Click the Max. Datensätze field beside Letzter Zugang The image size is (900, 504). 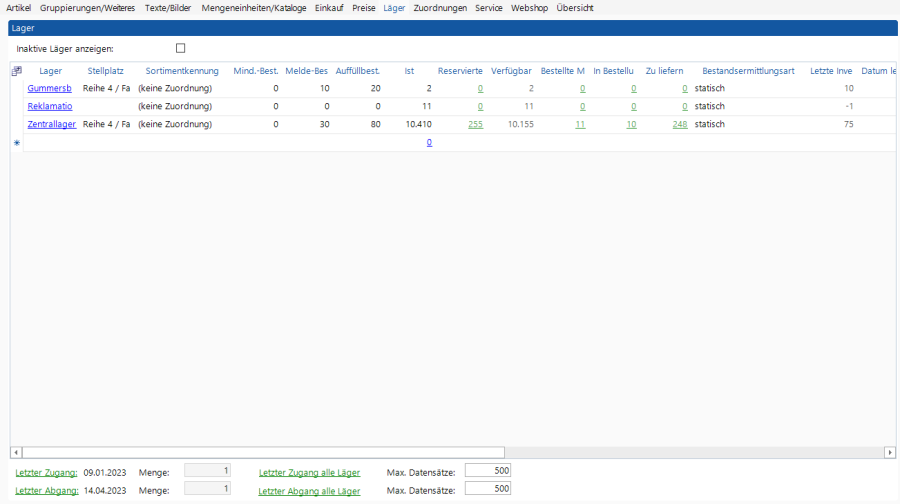point(488,471)
